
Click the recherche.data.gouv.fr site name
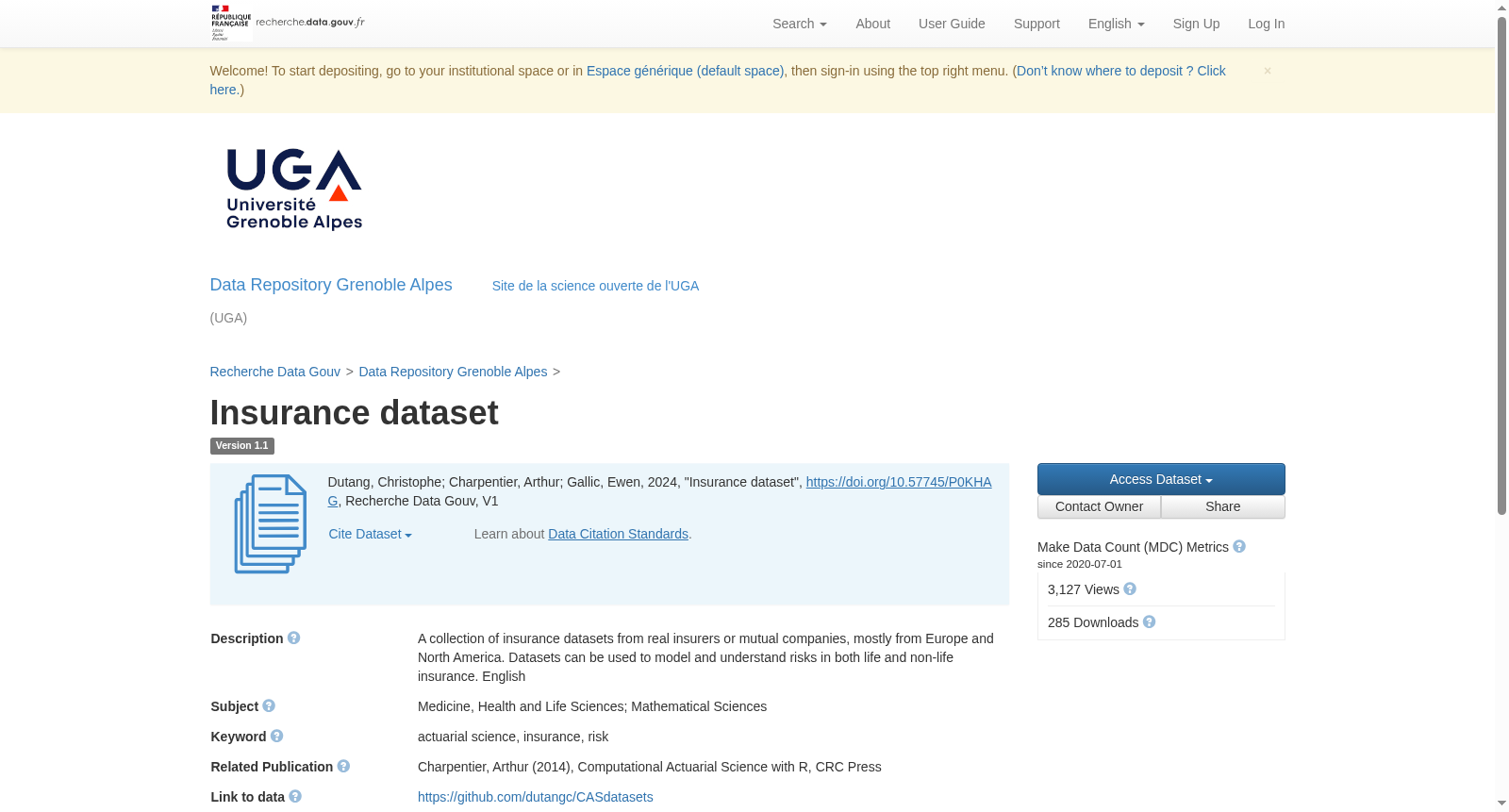point(310,22)
